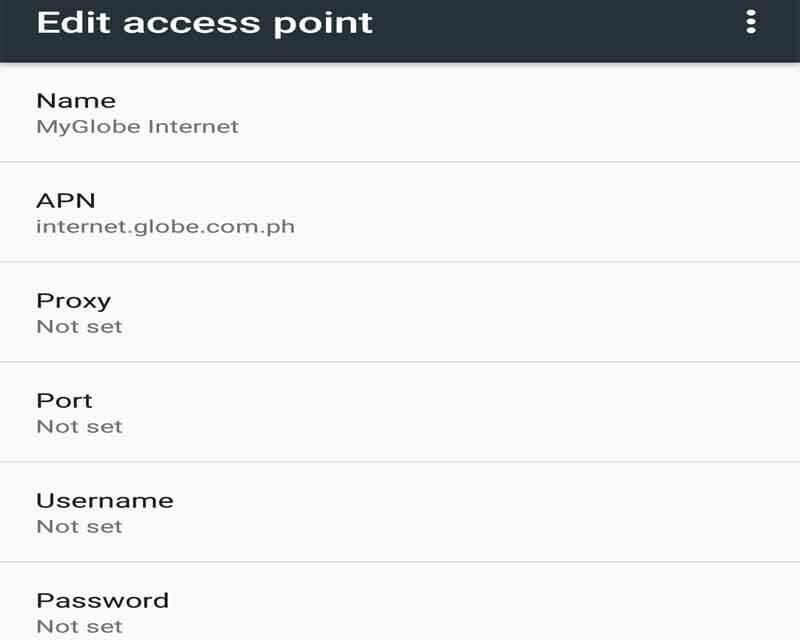Screen dimensions: 800x640
Task: Click the Proxy label text
Action: coord(73,302)
